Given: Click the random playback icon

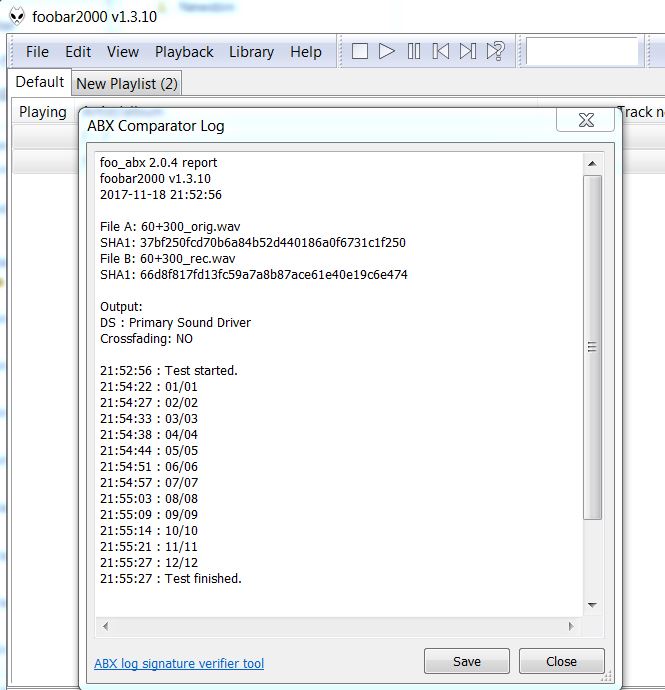Looking at the screenshot, I should (496, 51).
